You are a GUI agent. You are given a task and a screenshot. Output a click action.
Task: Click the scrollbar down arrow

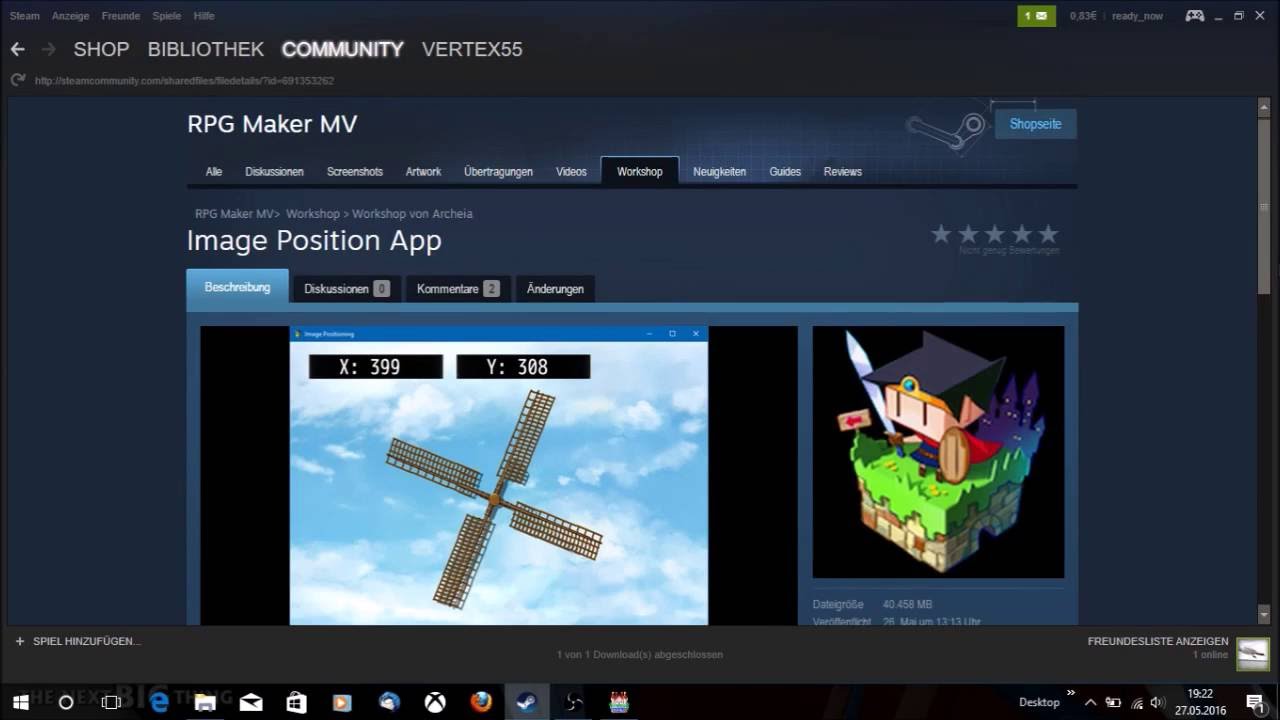1263,613
